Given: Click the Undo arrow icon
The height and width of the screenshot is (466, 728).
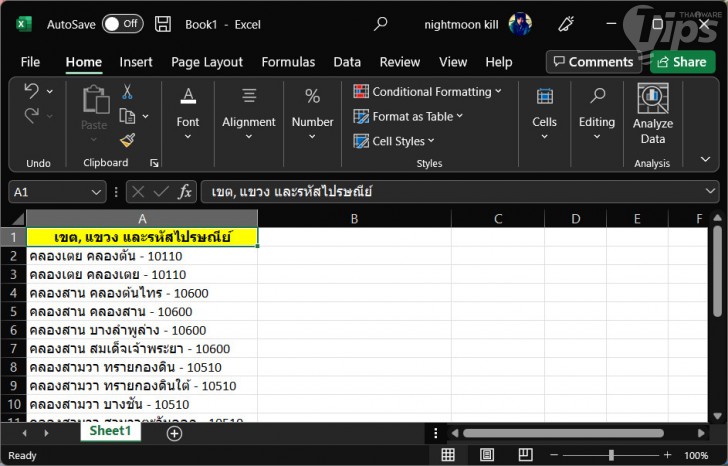Looking at the screenshot, I should pyautogui.click(x=32, y=91).
